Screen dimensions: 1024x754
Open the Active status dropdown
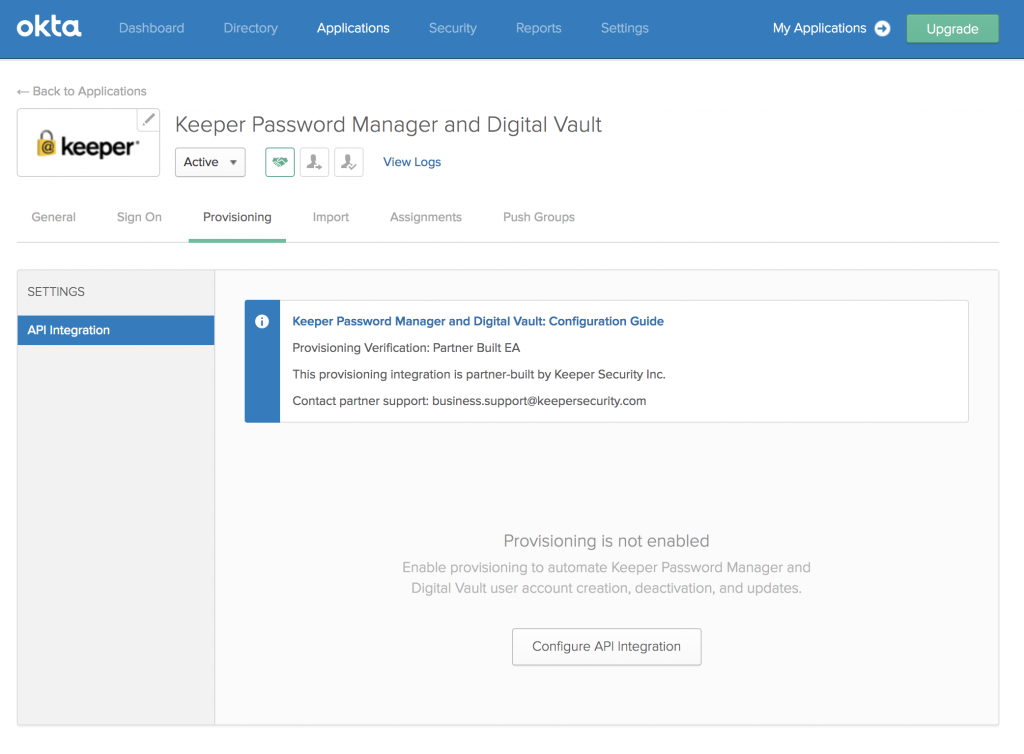point(210,162)
